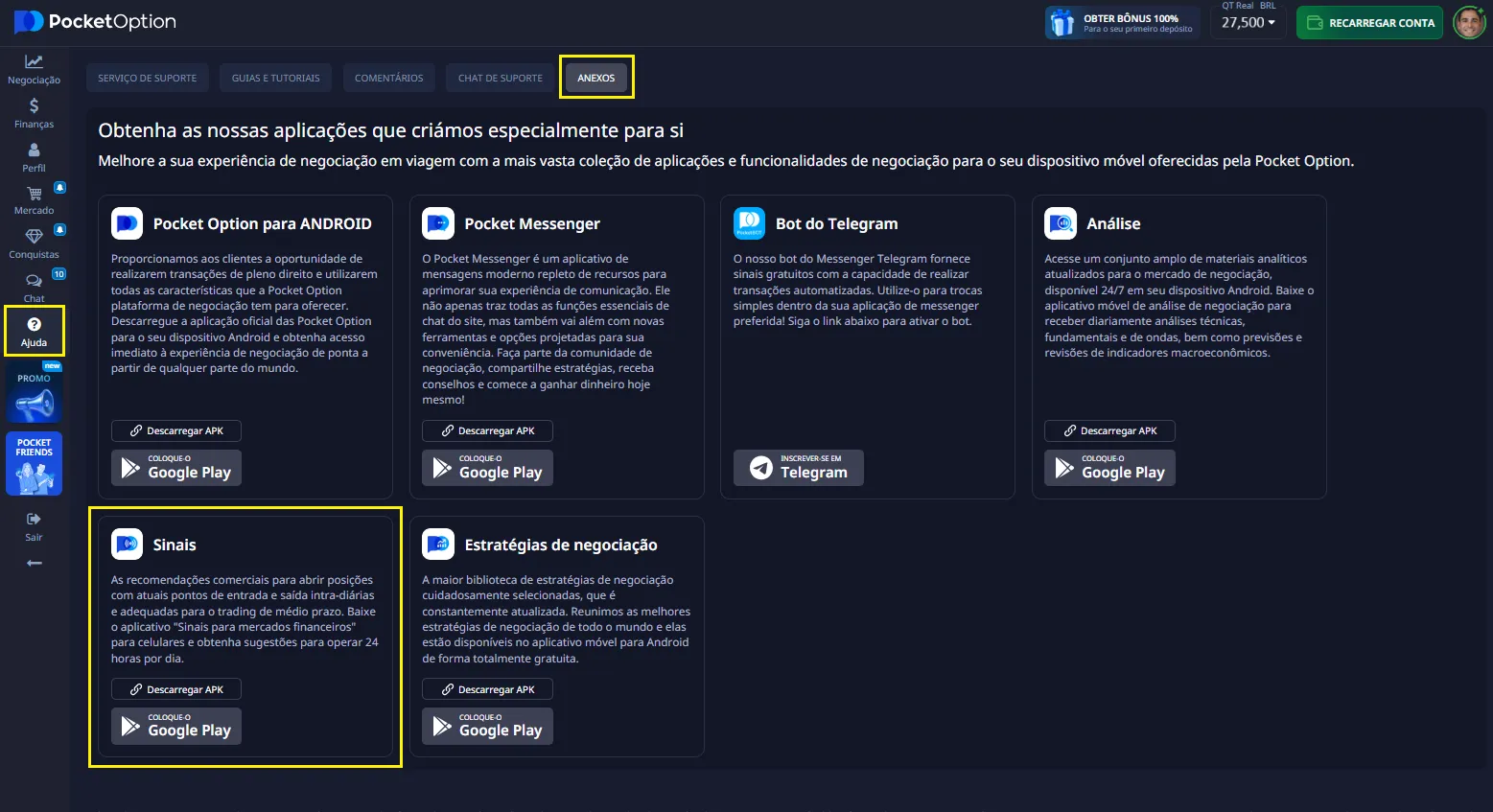The width and height of the screenshot is (1493, 812).
Task: Open Chat de Suporte tab
Action: point(500,78)
